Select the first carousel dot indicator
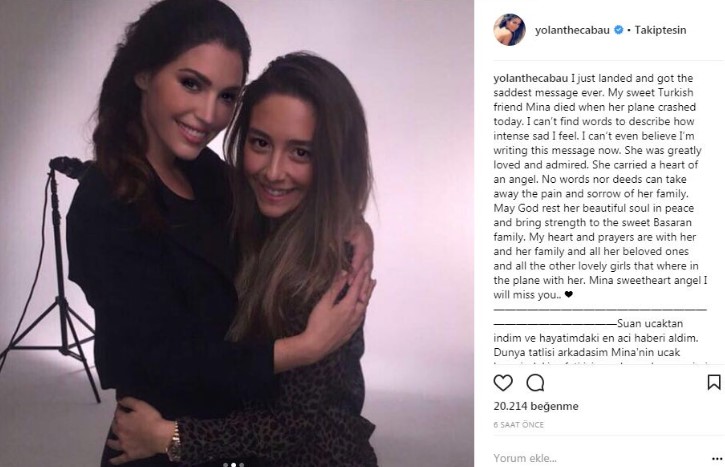The height and width of the screenshot is (467, 725). pyautogui.click(x=226, y=465)
